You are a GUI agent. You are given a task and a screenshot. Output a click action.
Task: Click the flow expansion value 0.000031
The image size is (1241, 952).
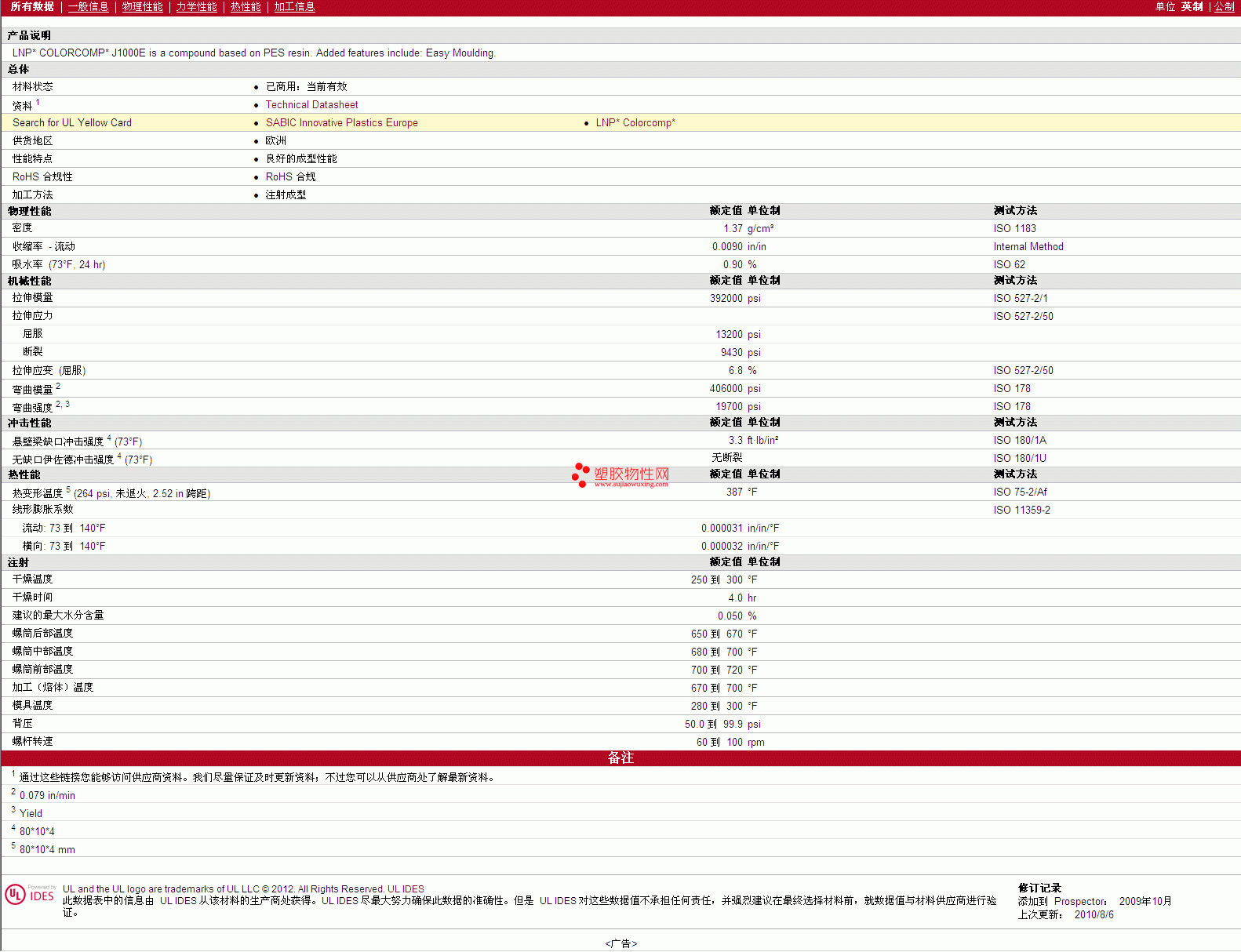[x=722, y=528]
